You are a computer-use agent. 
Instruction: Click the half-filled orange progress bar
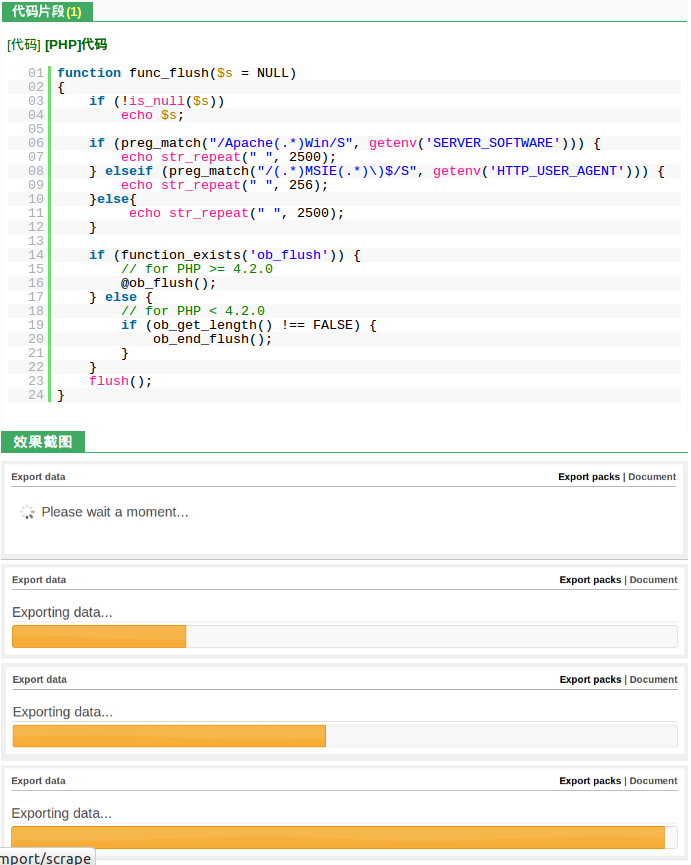coord(169,737)
